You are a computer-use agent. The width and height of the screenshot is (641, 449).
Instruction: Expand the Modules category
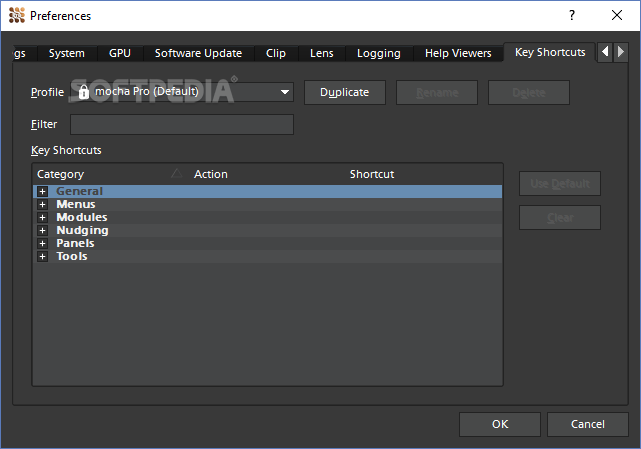click(x=42, y=218)
